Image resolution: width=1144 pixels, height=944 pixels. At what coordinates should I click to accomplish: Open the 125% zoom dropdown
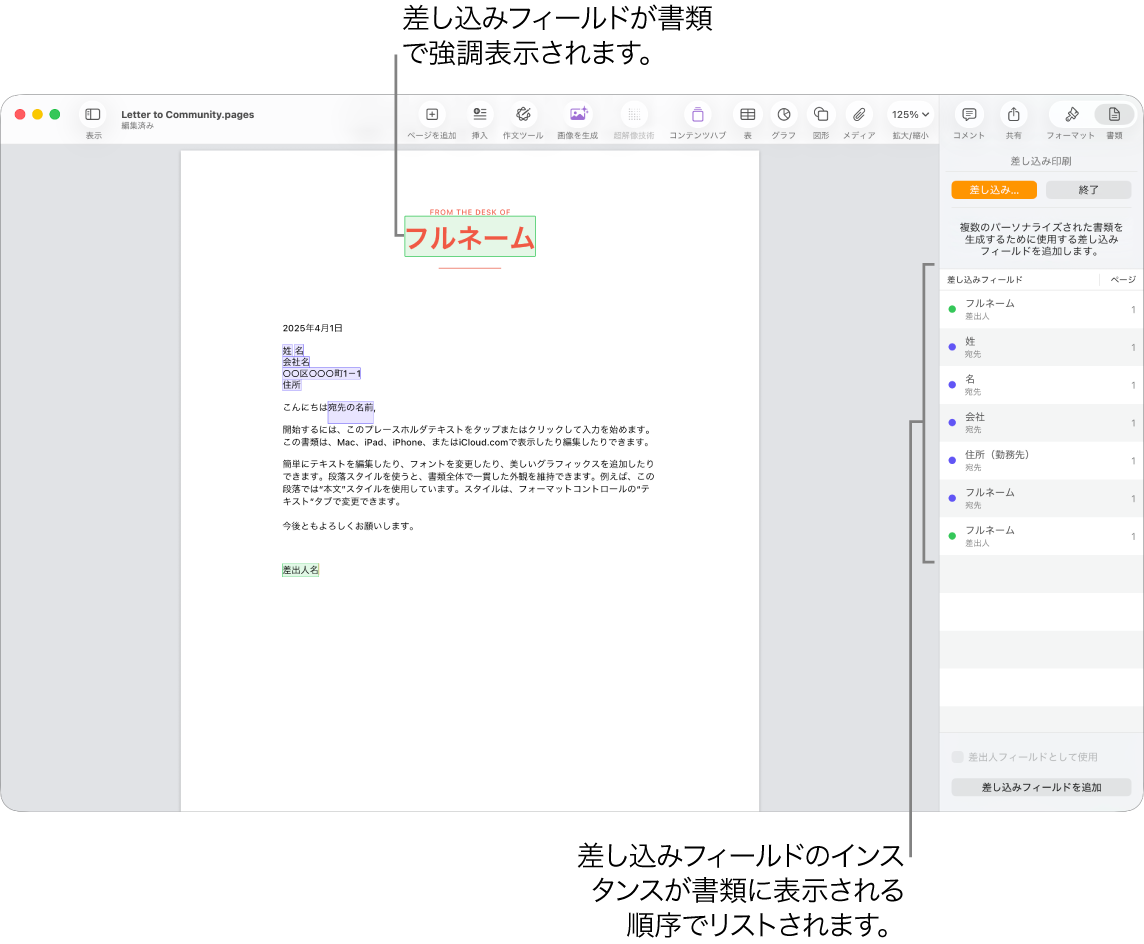pos(910,115)
